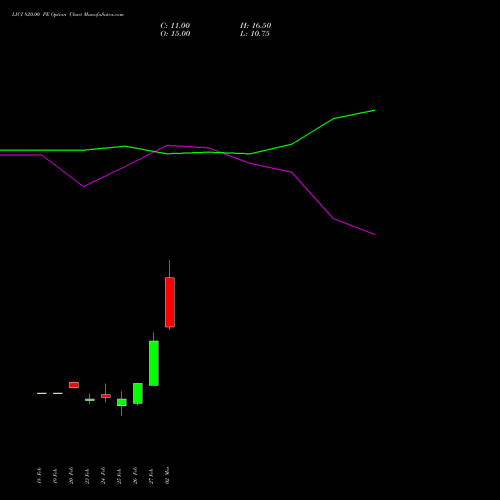The image size is (500, 500).
Task: Select the green candlestick for 26 Feb
Action: click(138, 393)
